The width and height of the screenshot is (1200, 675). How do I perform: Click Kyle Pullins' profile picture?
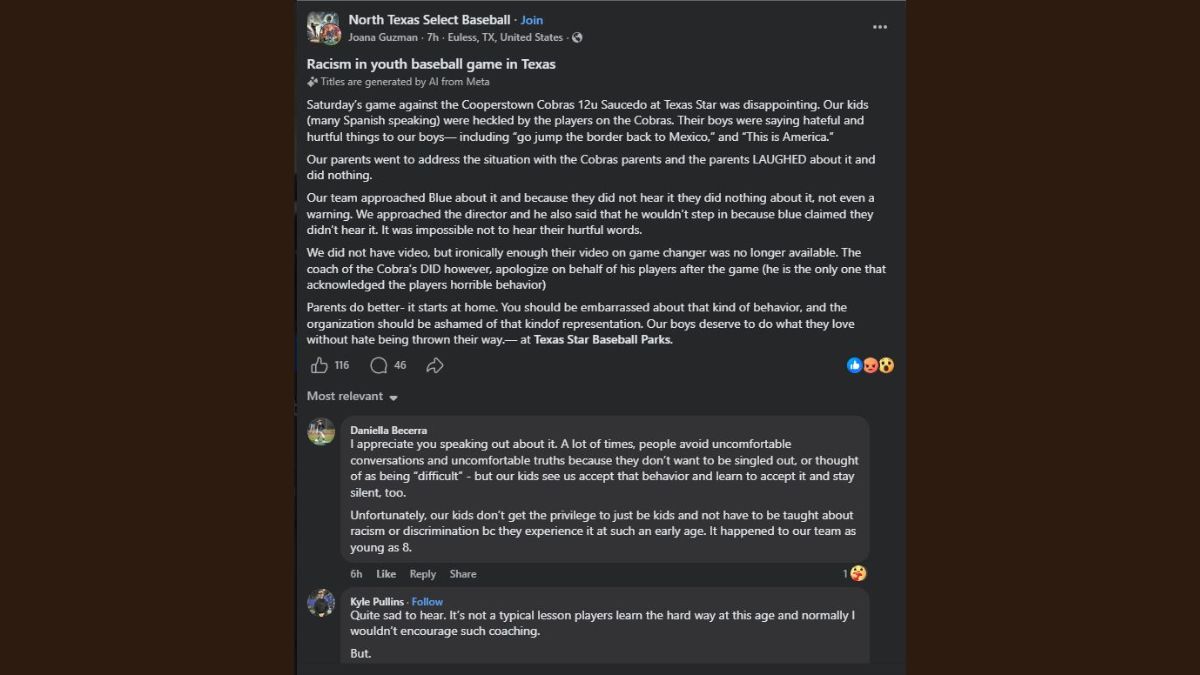(321, 603)
